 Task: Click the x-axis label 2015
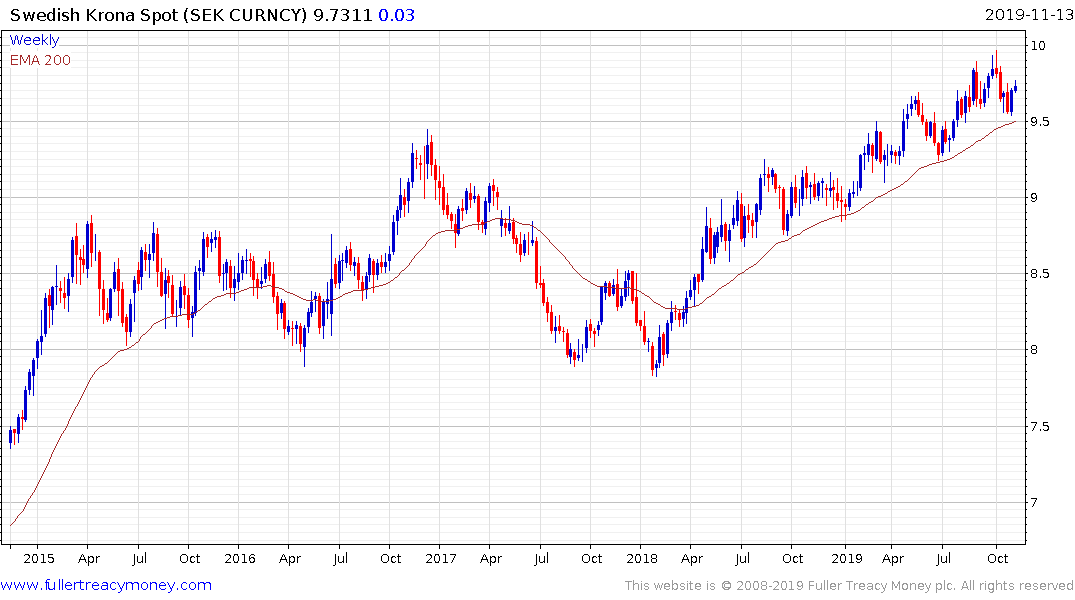(x=38, y=559)
